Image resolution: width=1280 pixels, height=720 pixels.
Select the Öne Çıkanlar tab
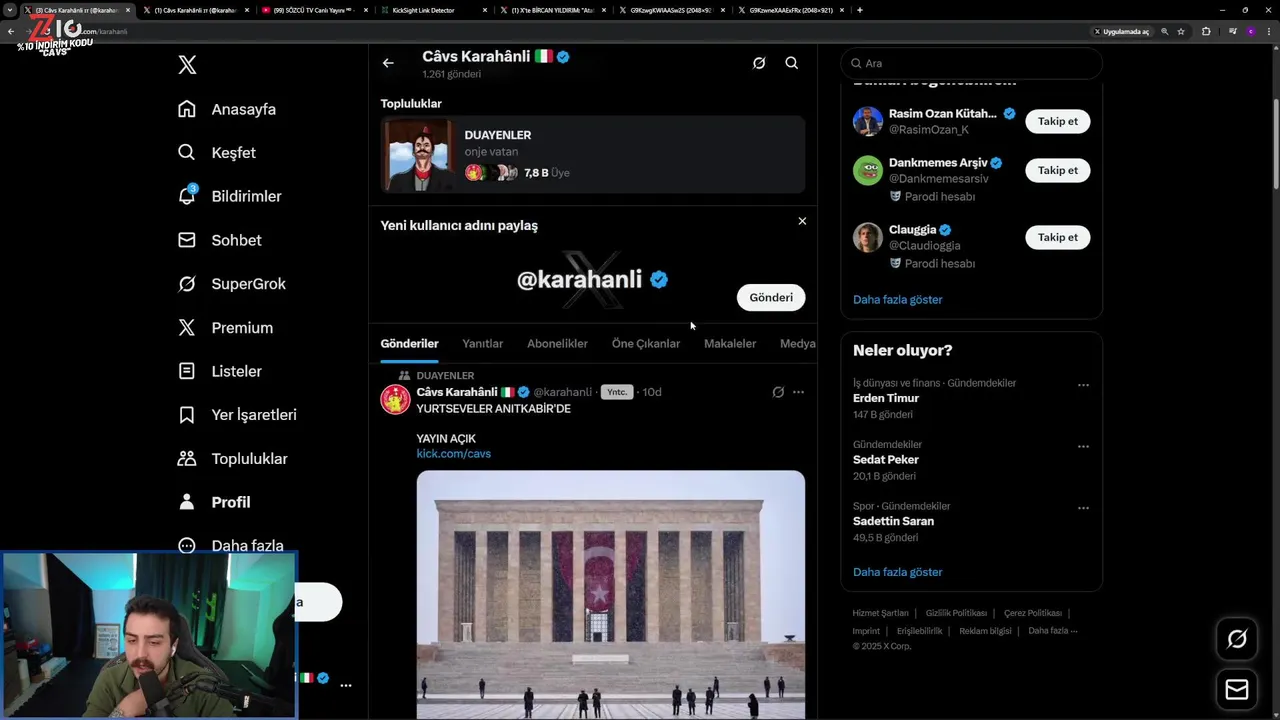pos(646,343)
